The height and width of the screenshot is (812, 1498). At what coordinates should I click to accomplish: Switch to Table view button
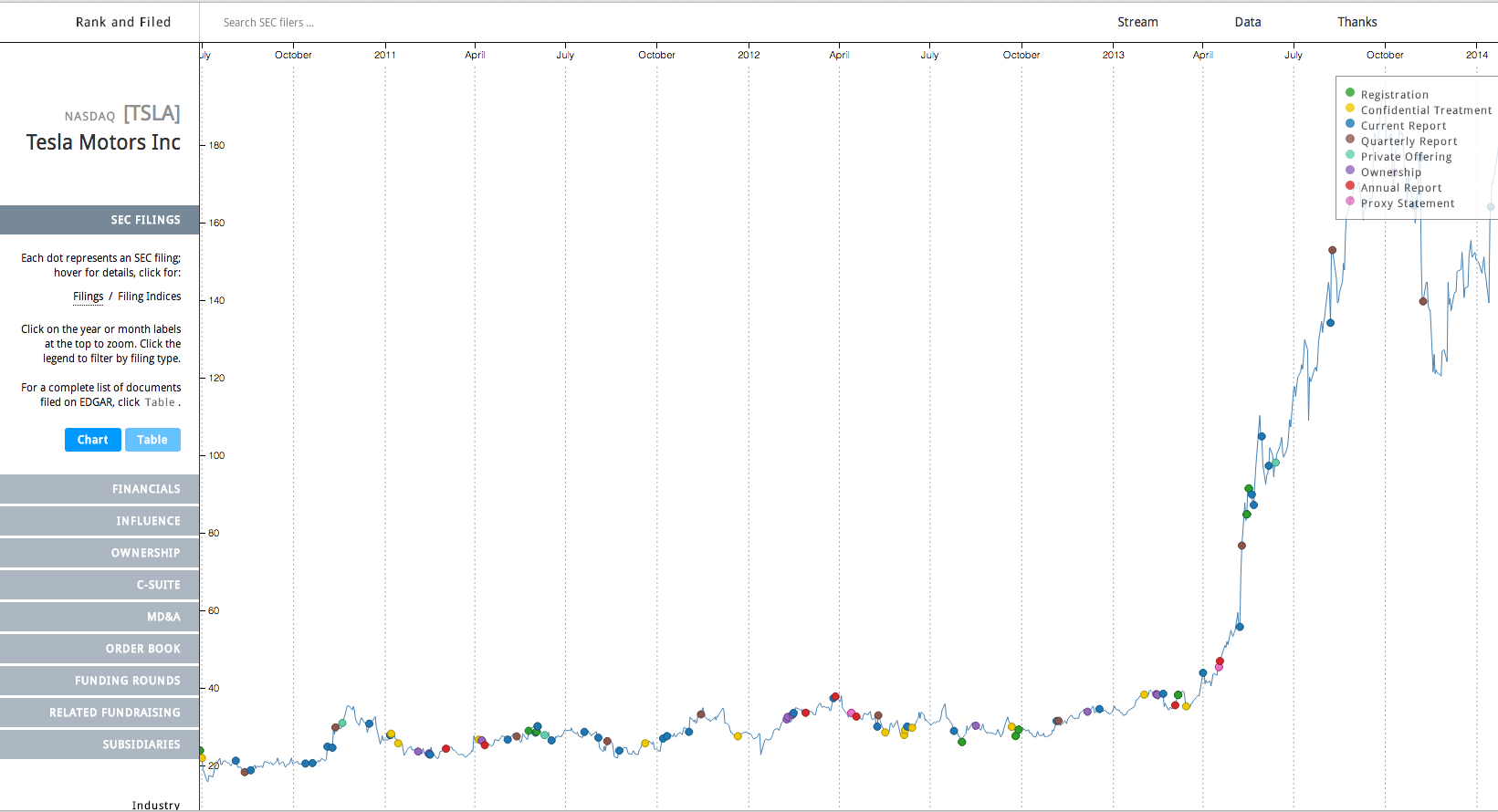152,440
